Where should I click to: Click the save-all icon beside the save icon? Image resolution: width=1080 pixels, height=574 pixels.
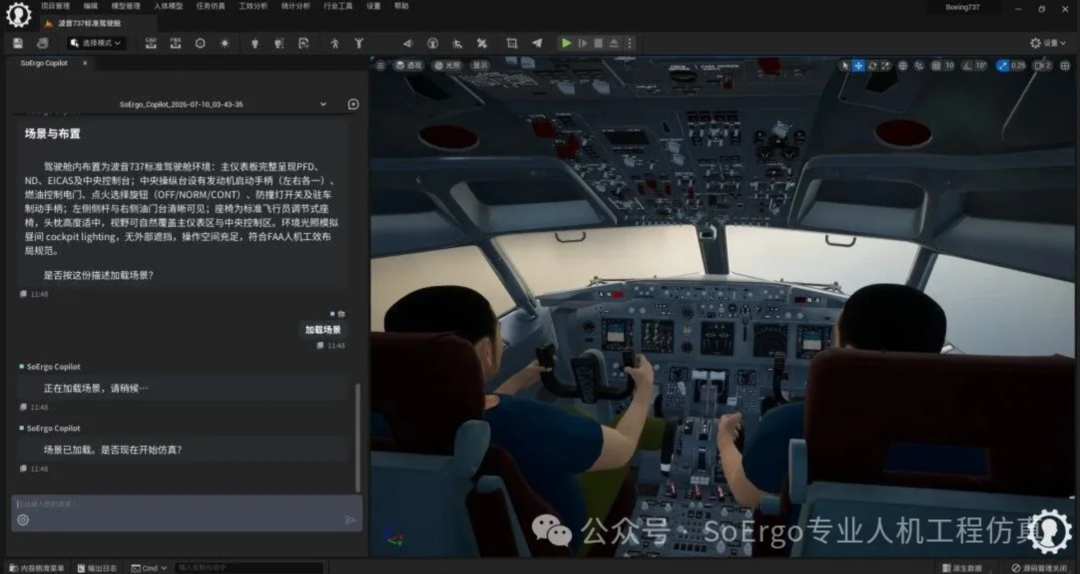[x=43, y=43]
